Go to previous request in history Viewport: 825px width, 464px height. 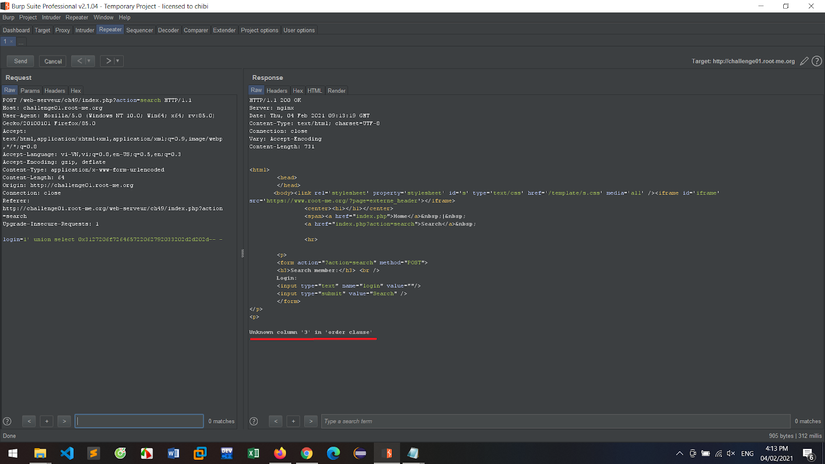(x=79, y=61)
